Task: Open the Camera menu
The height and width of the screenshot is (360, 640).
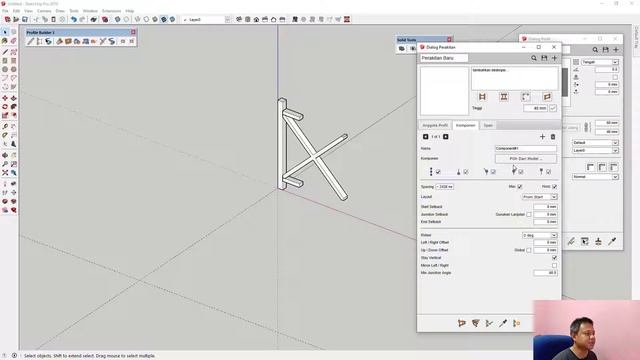Action: (x=44, y=11)
